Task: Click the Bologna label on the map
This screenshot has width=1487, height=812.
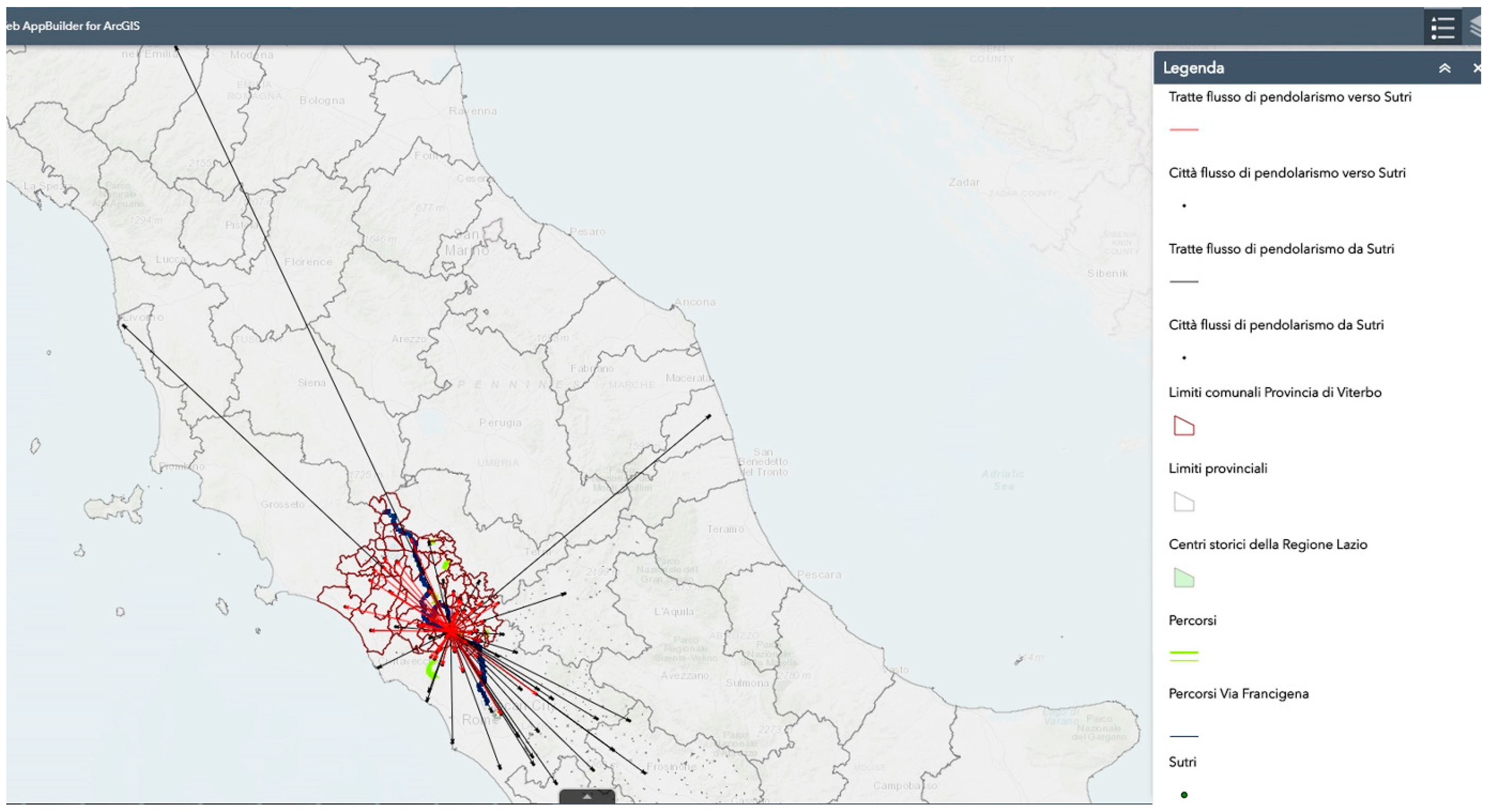Action: 322,101
